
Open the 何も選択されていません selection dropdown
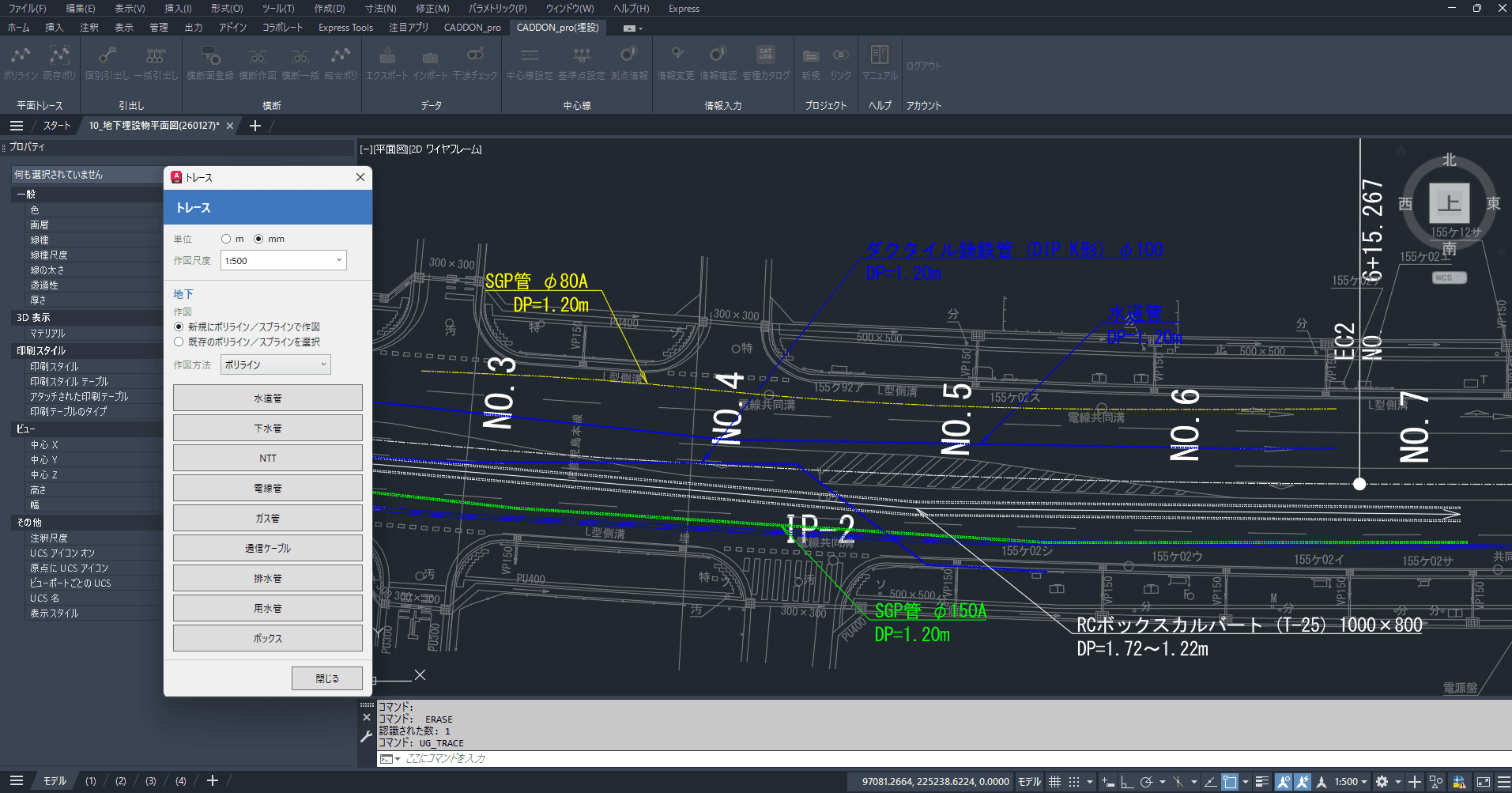(x=87, y=175)
